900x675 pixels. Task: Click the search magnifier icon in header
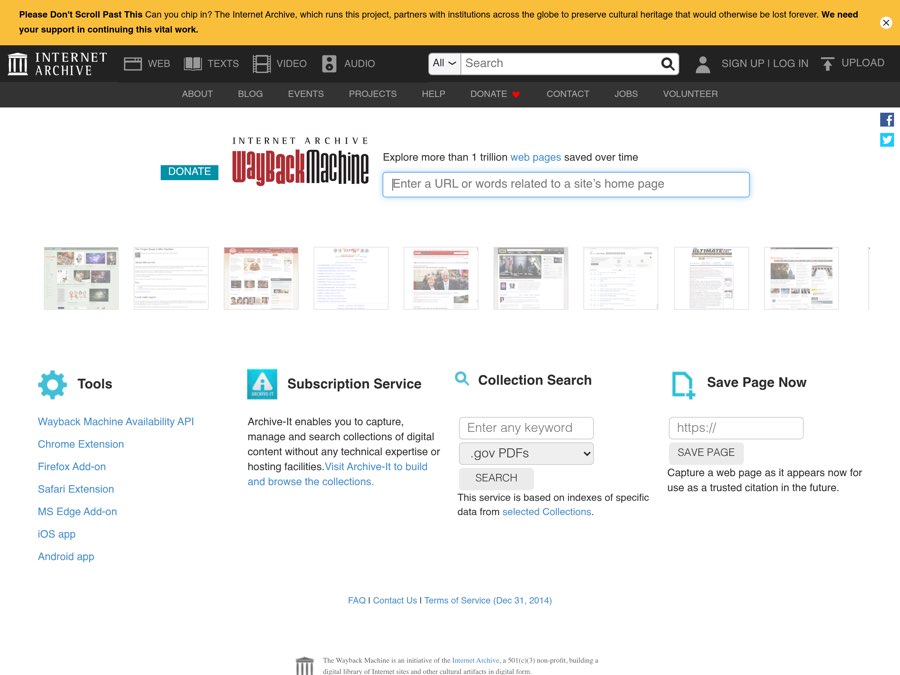coord(668,64)
